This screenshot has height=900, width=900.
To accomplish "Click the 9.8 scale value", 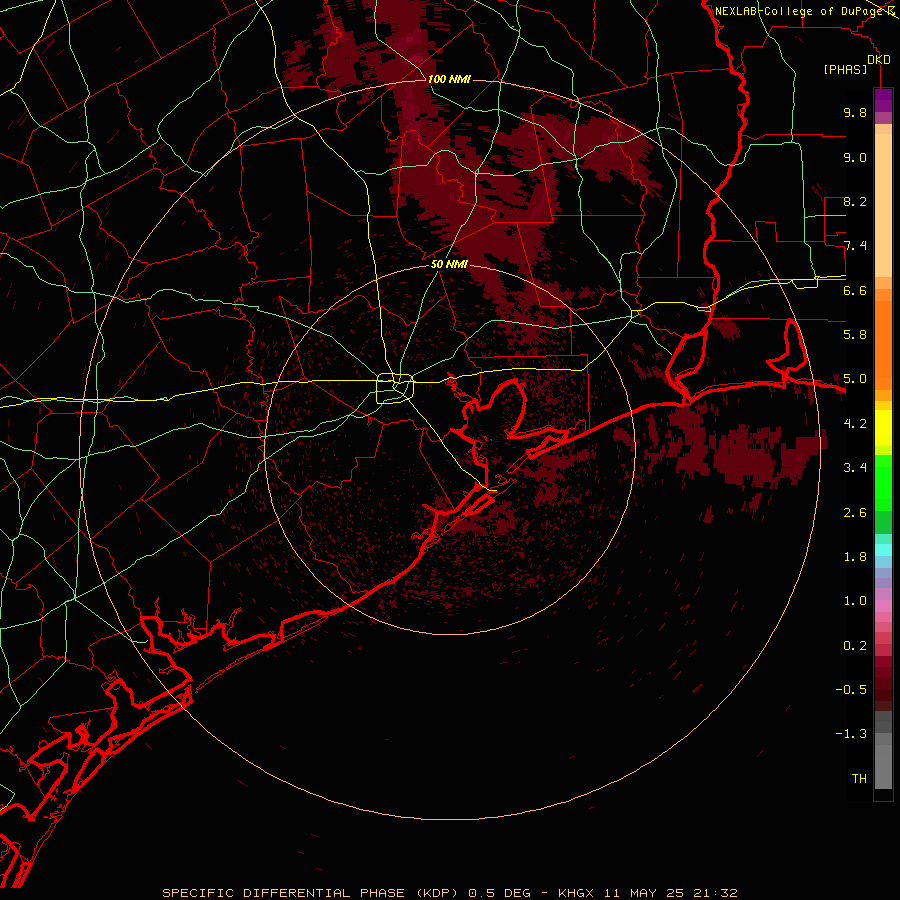I will pyautogui.click(x=855, y=113).
